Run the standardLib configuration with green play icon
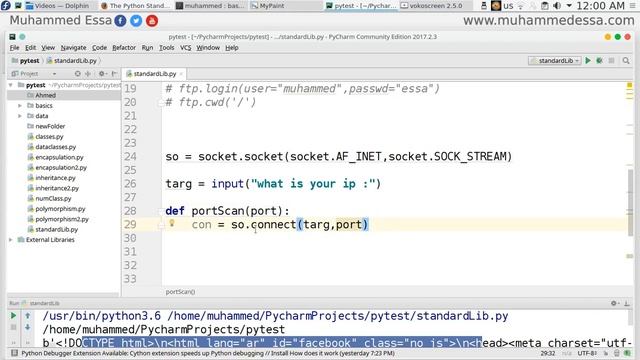This screenshot has width=640, height=360. 588,60
